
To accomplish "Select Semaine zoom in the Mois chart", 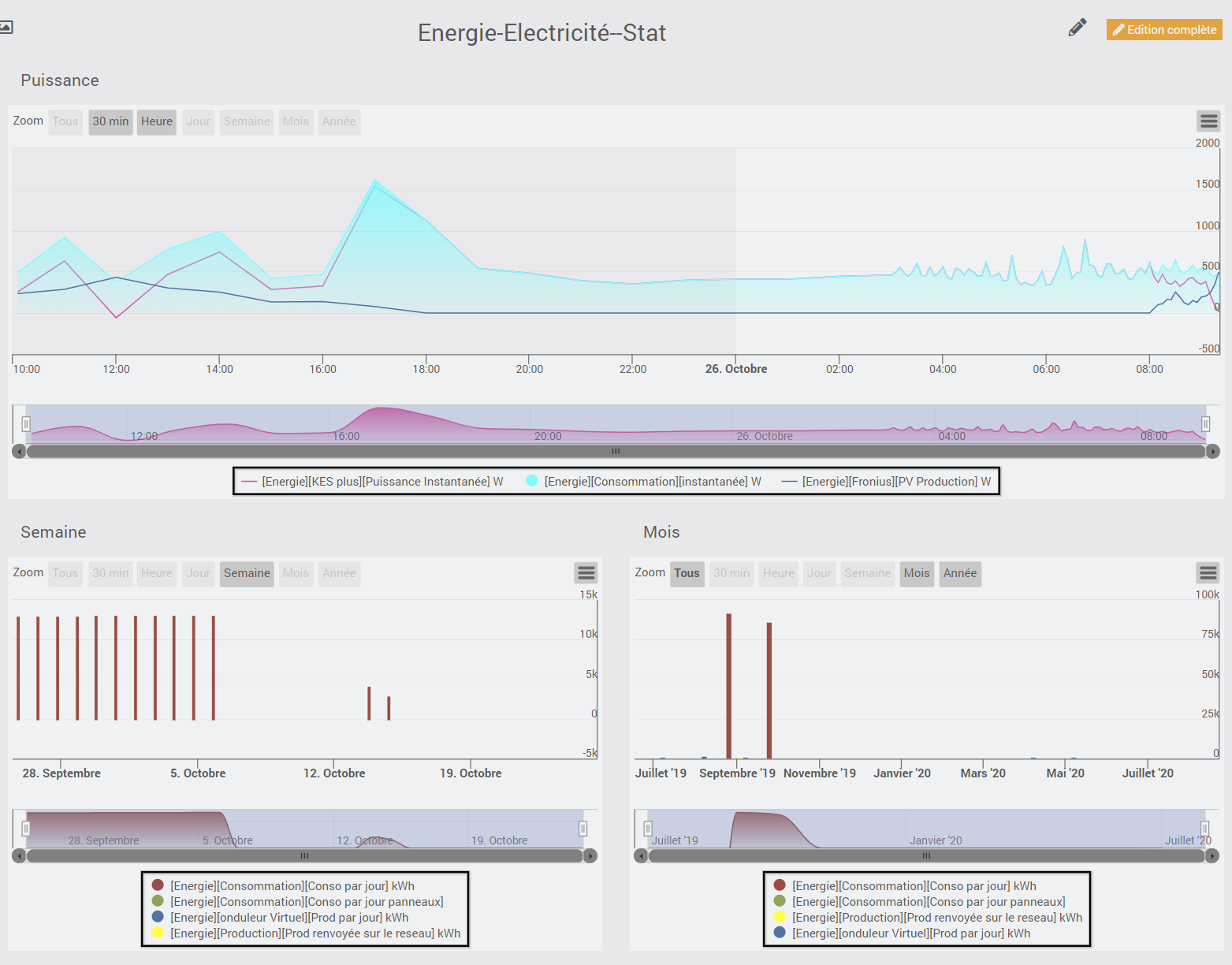I will tap(868, 573).
